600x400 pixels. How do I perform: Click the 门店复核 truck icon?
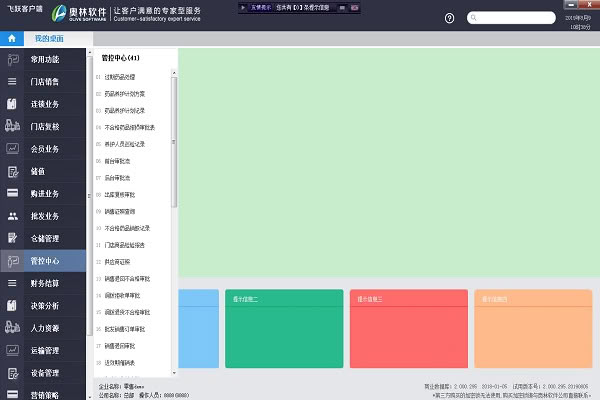[x=13, y=126]
